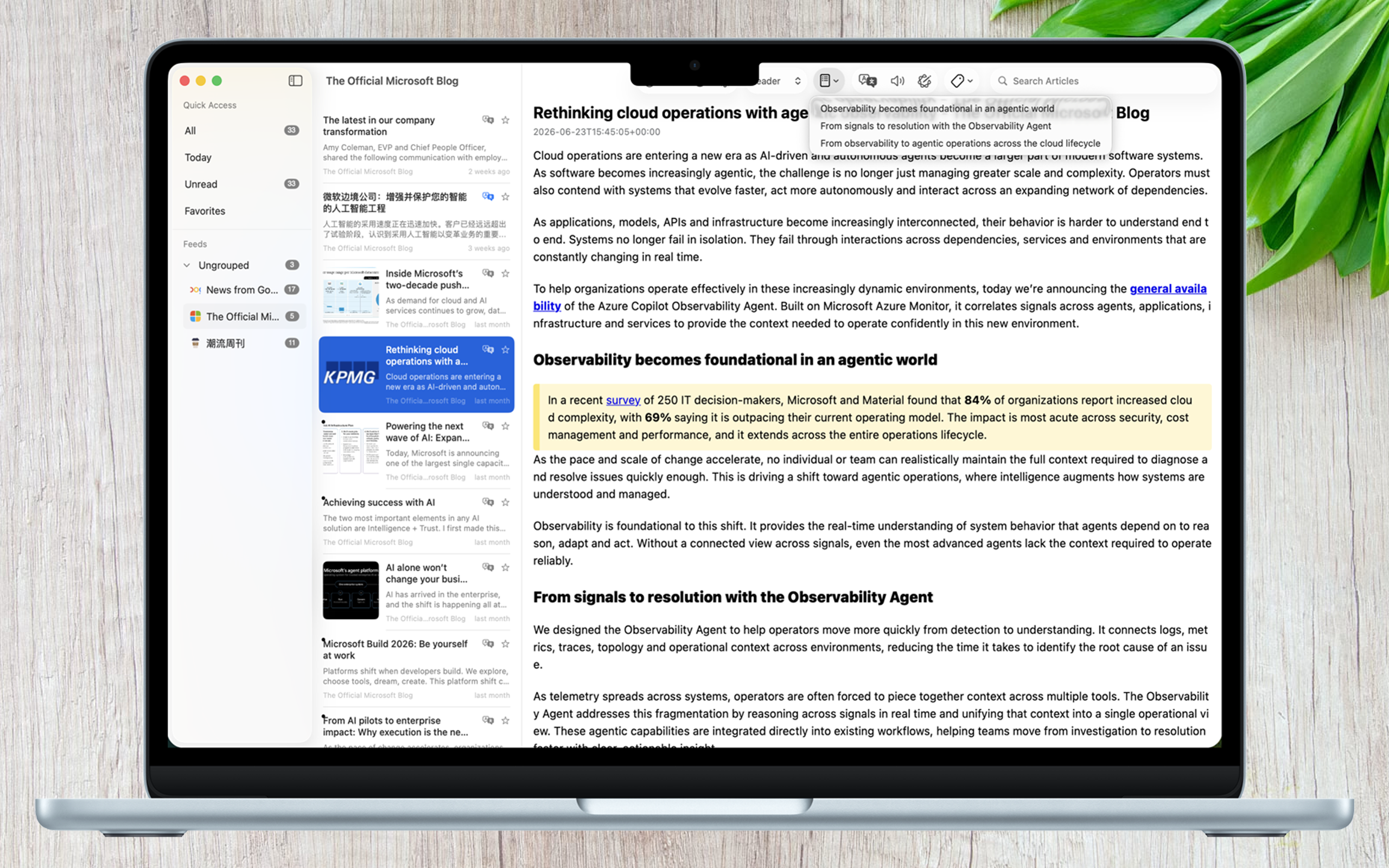Click the article timestamp 2026-06-23T15:45:05+00:00
The width and height of the screenshot is (1389, 868).
click(596, 132)
